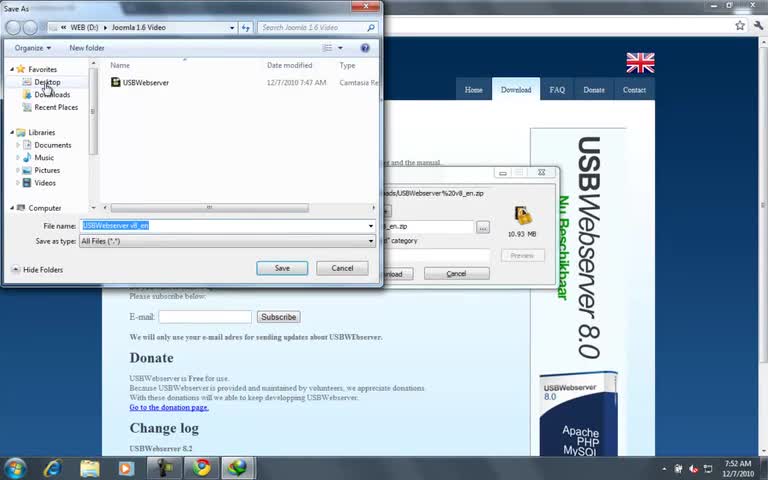Show hidden tray icons arrow
The width and height of the screenshot is (768, 480).
pyautogui.click(x=664, y=469)
